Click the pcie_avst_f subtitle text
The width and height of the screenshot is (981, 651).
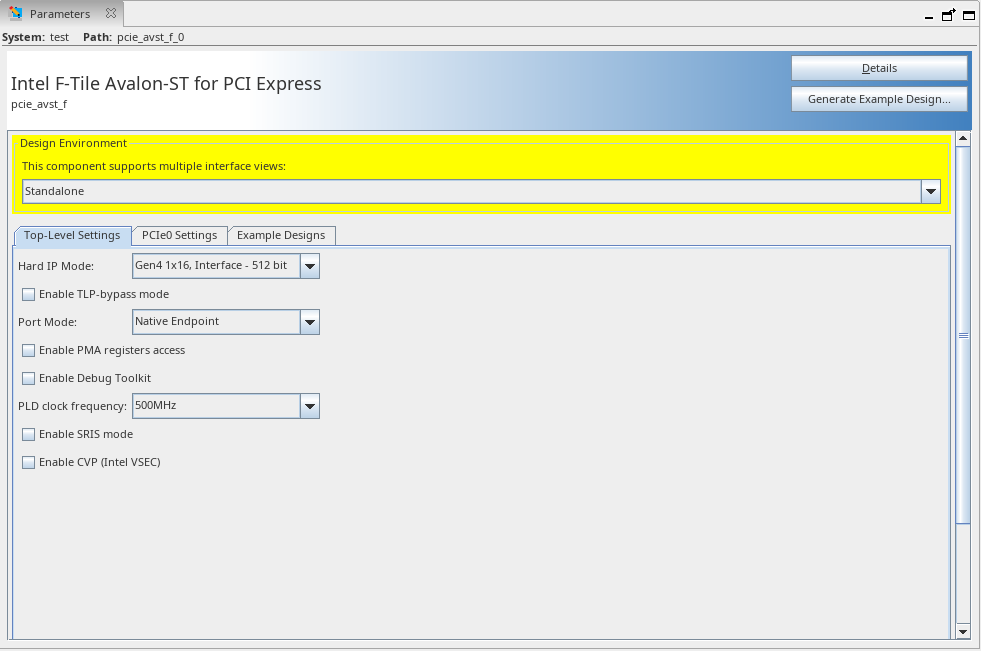click(39, 104)
